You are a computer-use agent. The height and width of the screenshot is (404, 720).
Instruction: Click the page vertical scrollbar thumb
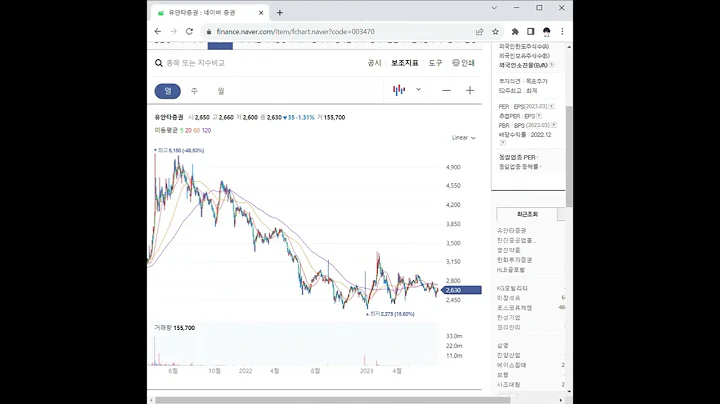tap(569, 156)
